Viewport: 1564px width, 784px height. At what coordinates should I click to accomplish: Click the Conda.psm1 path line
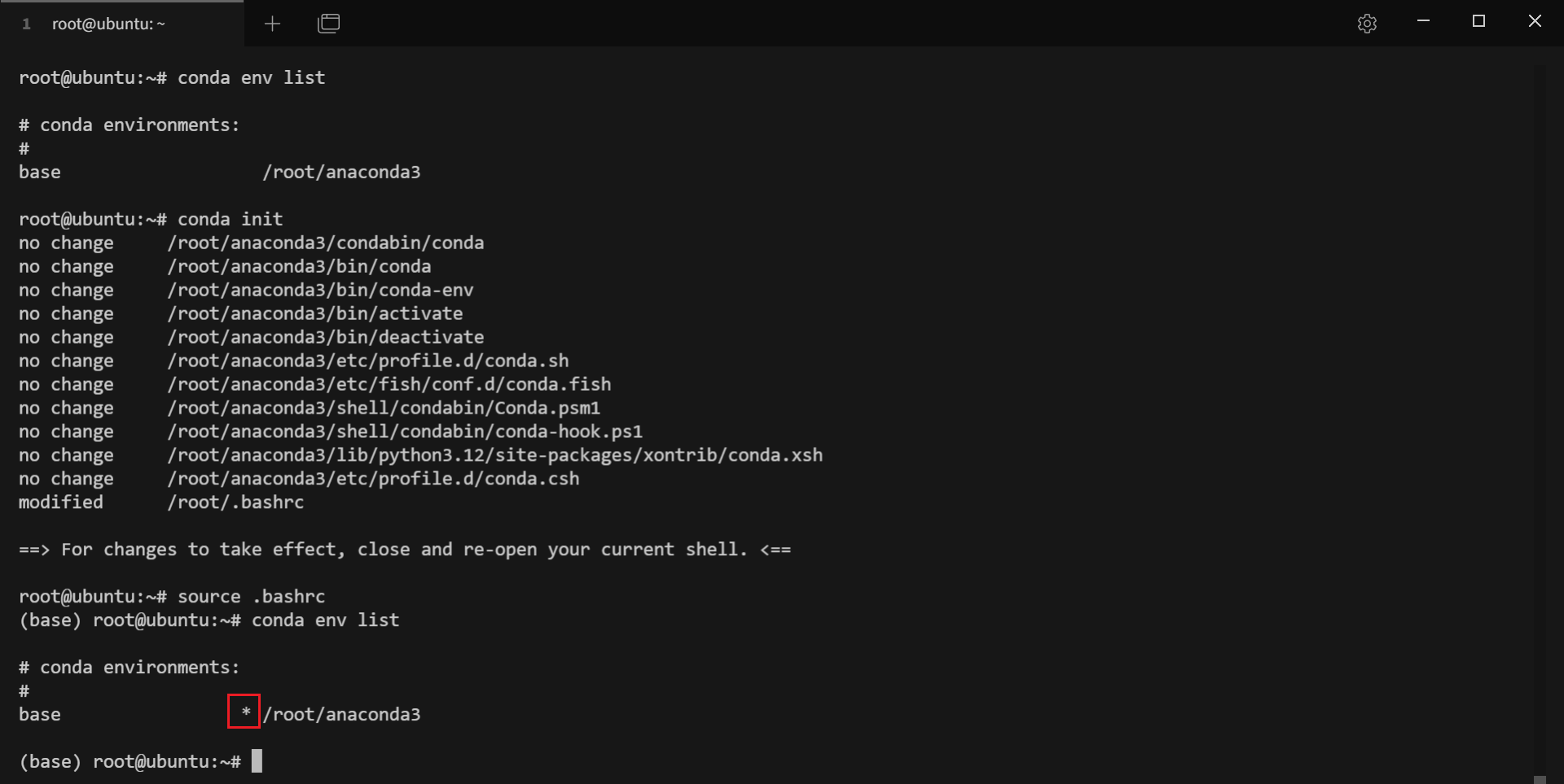click(x=384, y=408)
